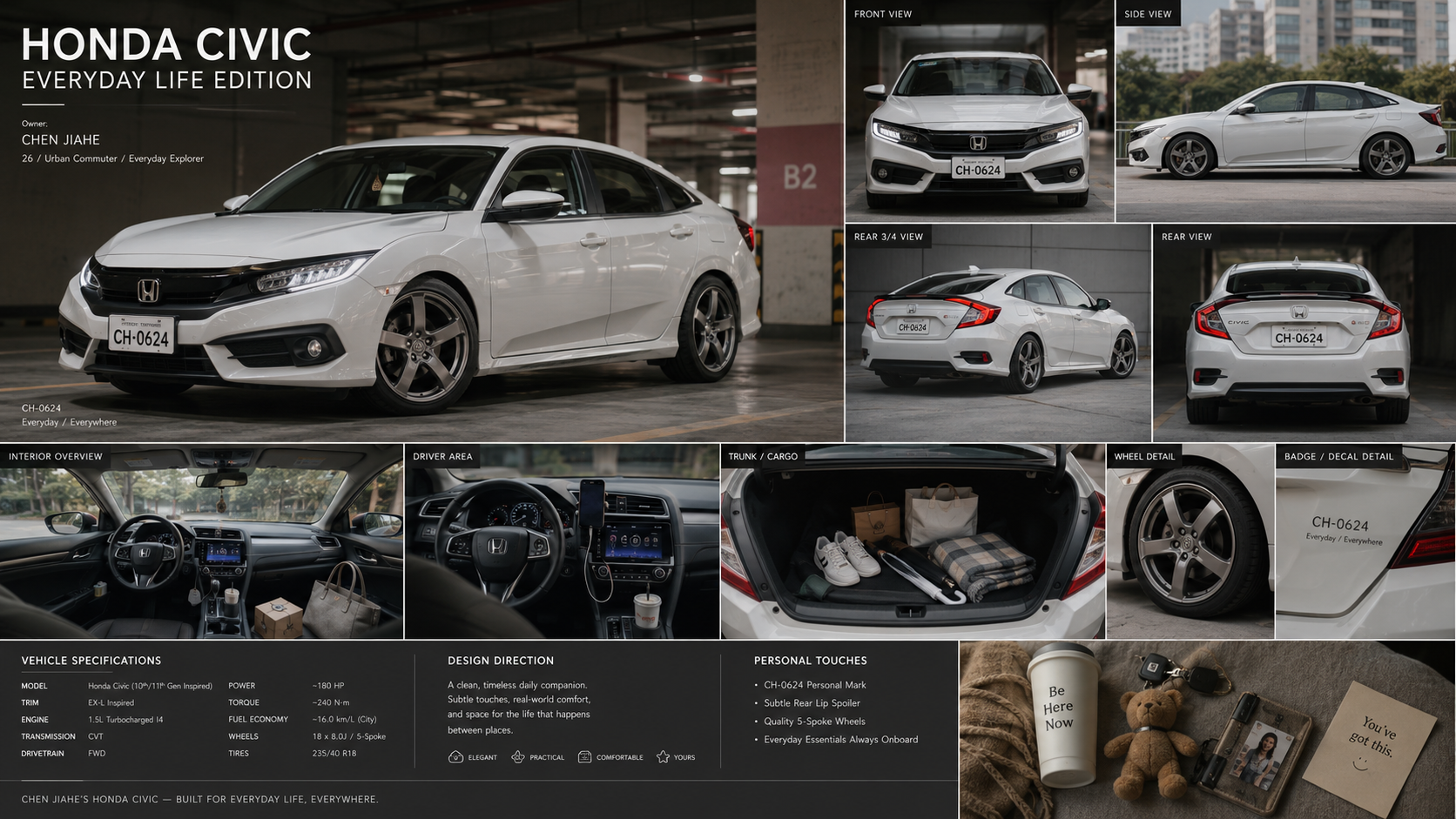Click the 'INTERIOR OVERVIEW' label
Screen dimensions: 1456x819
pos(56,456)
